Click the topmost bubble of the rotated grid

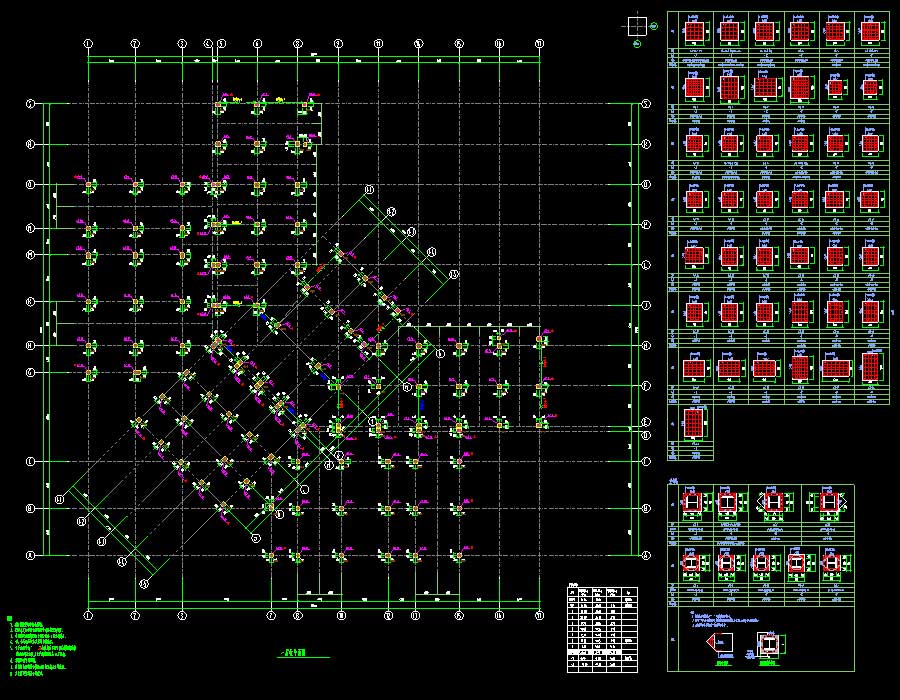coord(369,189)
